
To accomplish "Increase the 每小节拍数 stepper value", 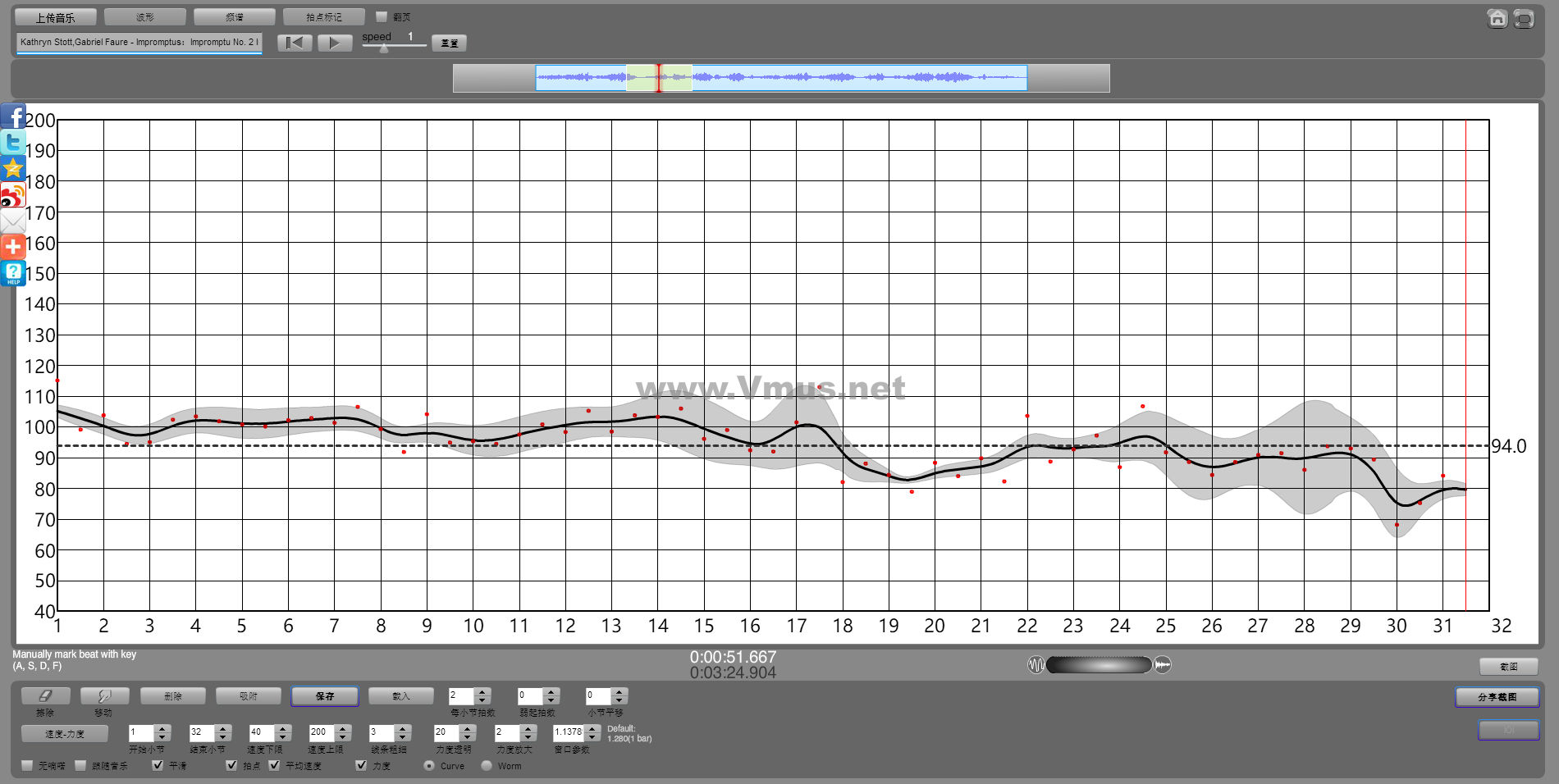I will 482,691.
